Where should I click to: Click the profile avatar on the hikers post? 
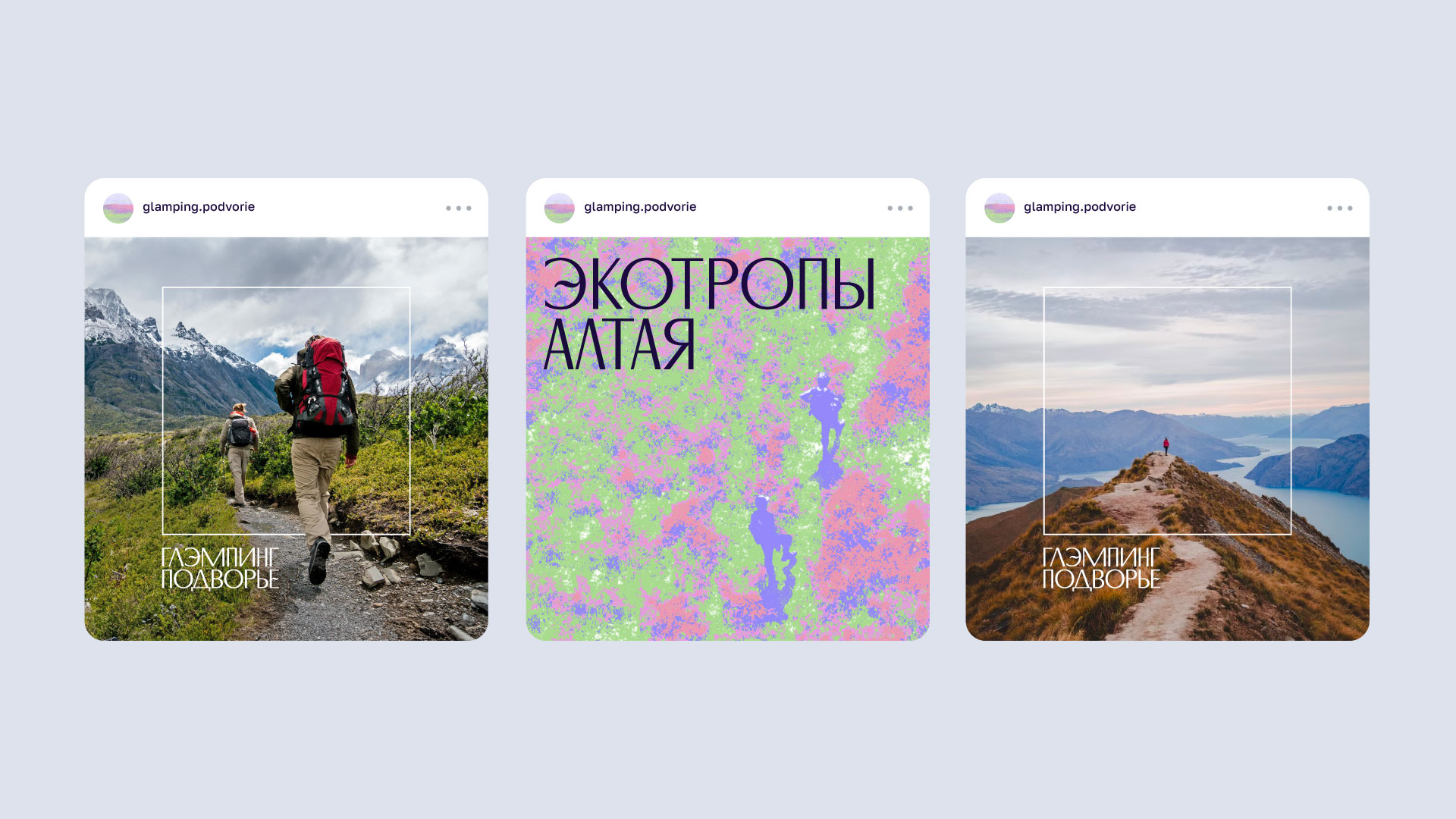[118, 208]
